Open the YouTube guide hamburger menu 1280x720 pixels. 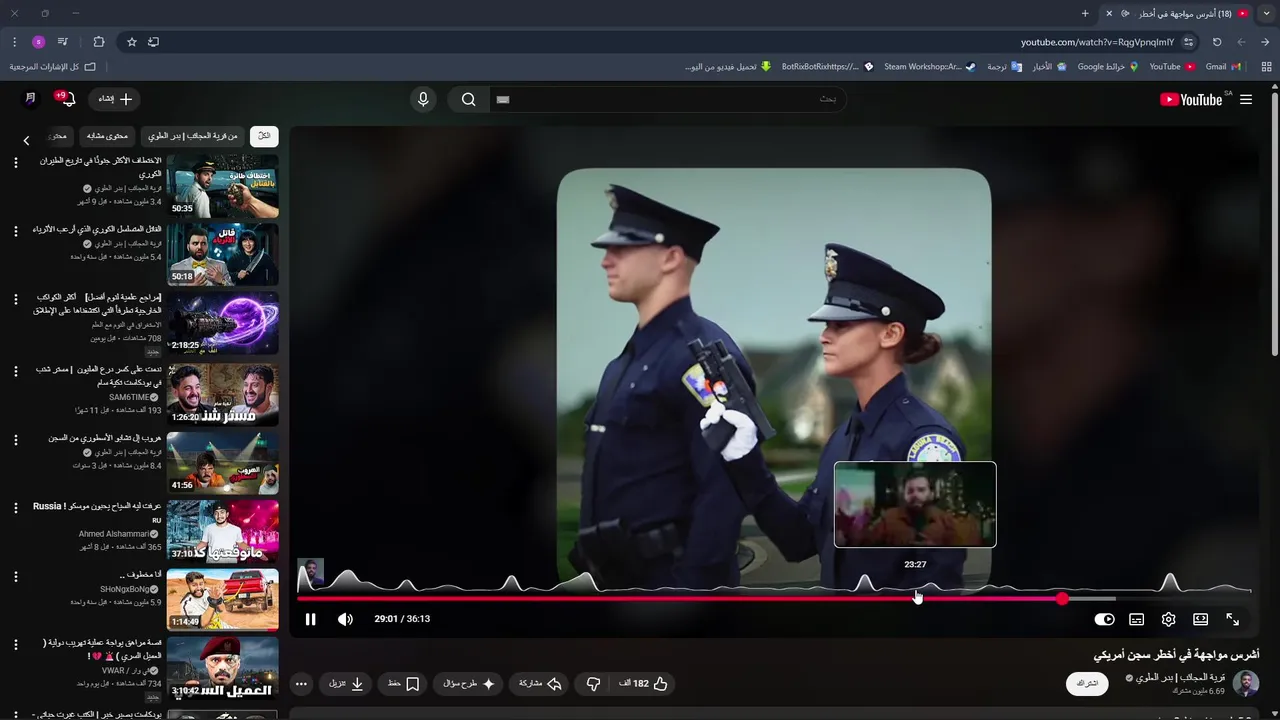(x=1246, y=99)
